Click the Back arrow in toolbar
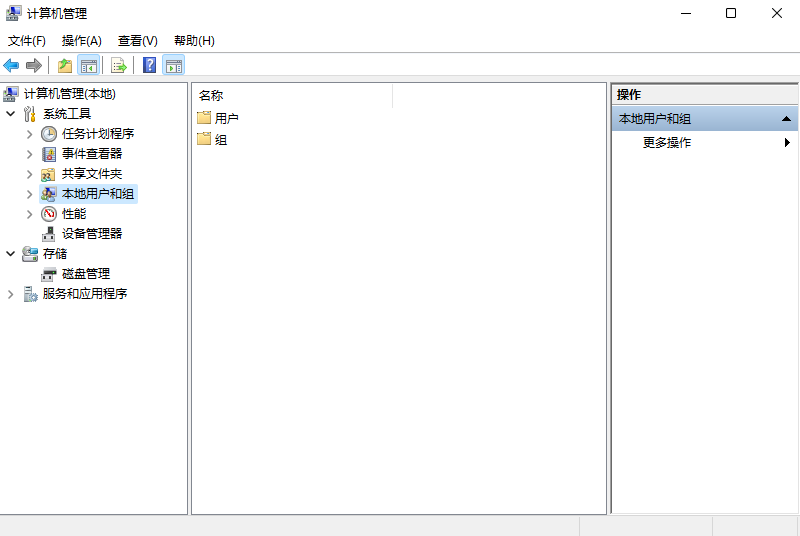The height and width of the screenshot is (536, 800). point(11,65)
